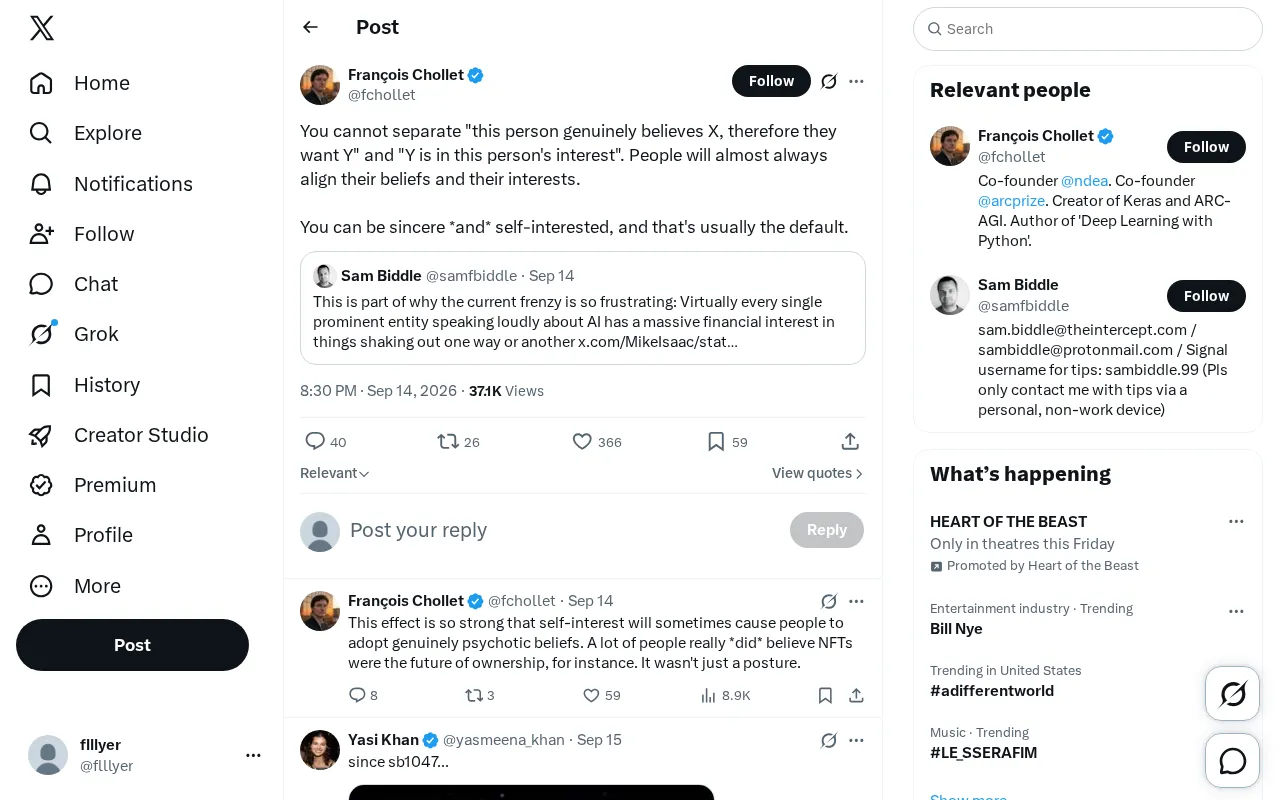Click the reply icon with 40 replies

(x=315, y=441)
